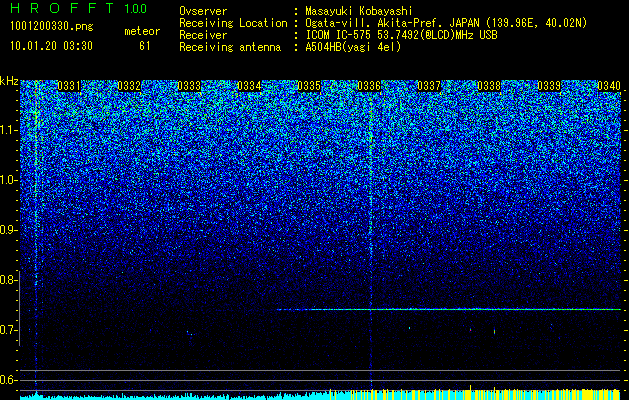This screenshot has width=629, height=400.
Task: Click time marker 0331
Action: click(x=69, y=86)
